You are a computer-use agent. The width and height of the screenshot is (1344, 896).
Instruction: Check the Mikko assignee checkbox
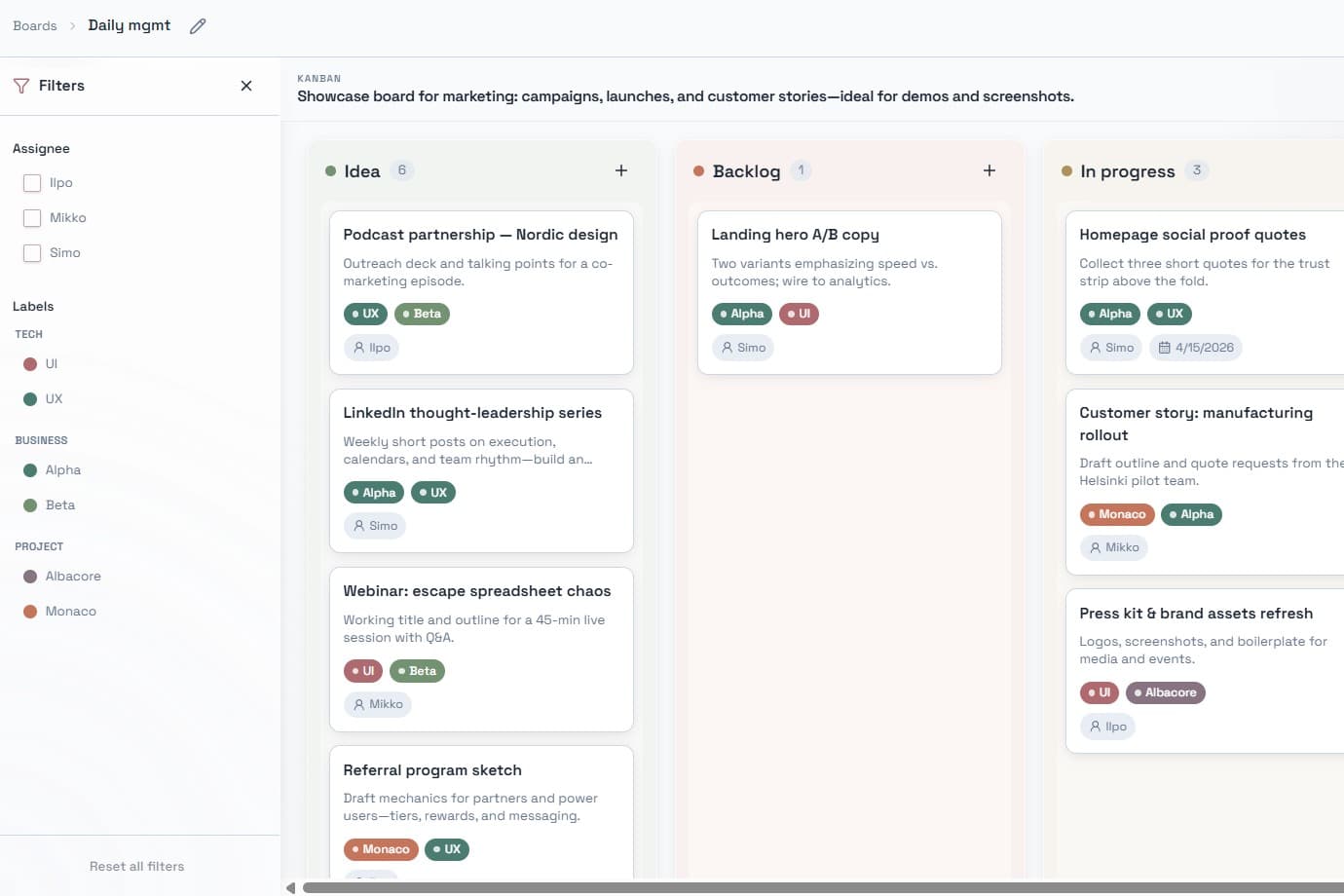point(32,218)
